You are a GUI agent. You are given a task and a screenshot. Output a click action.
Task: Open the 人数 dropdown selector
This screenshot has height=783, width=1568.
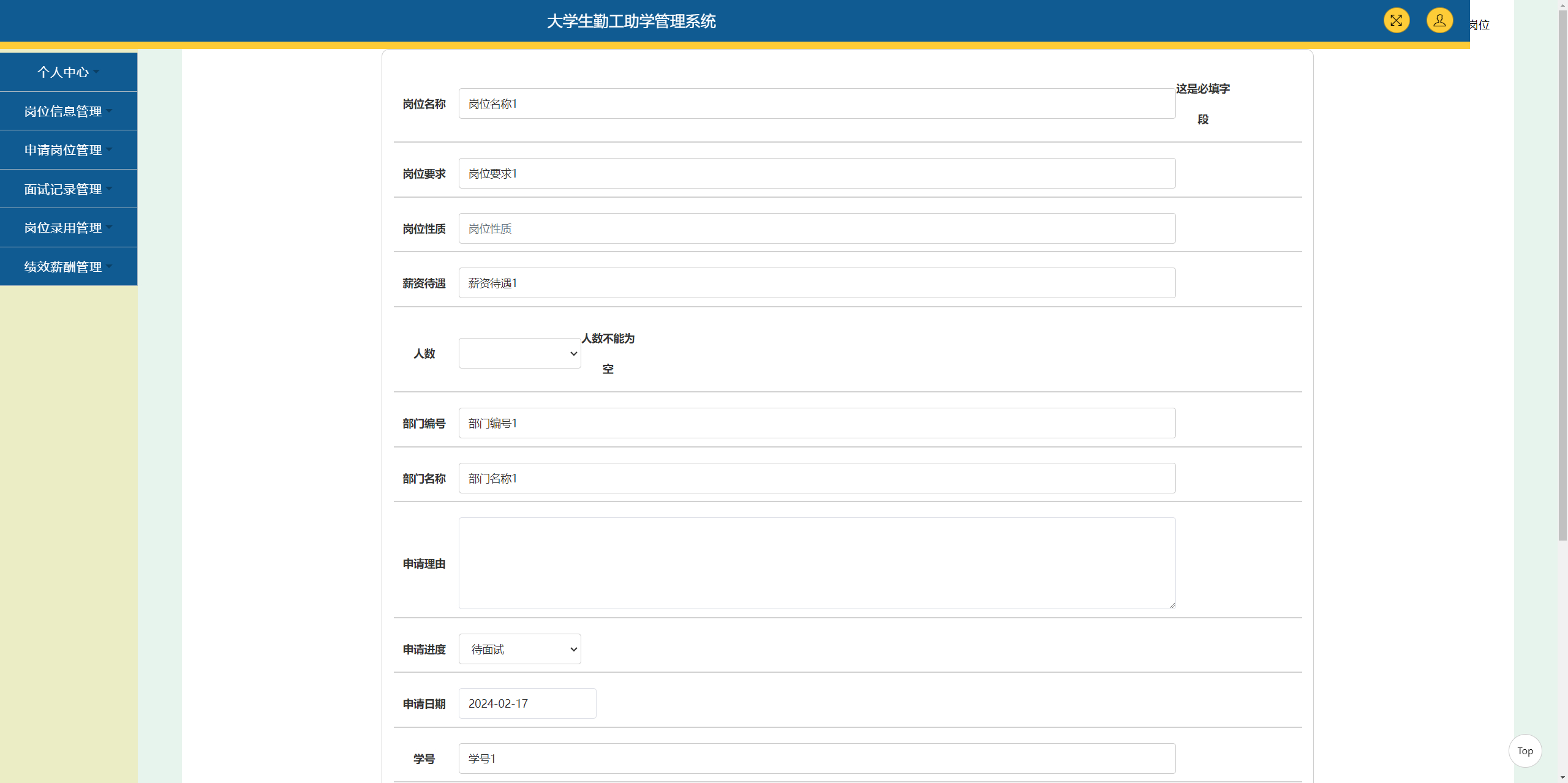tap(519, 353)
